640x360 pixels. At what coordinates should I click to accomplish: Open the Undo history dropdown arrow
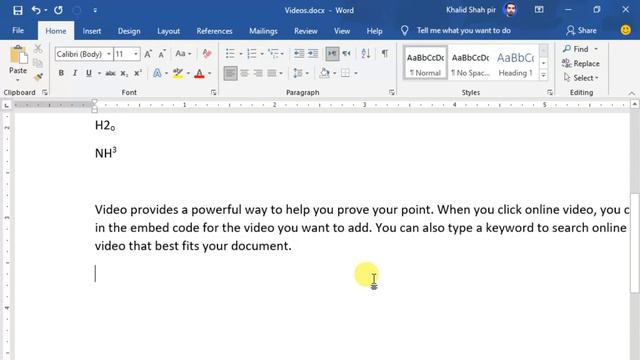click(x=45, y=10)
